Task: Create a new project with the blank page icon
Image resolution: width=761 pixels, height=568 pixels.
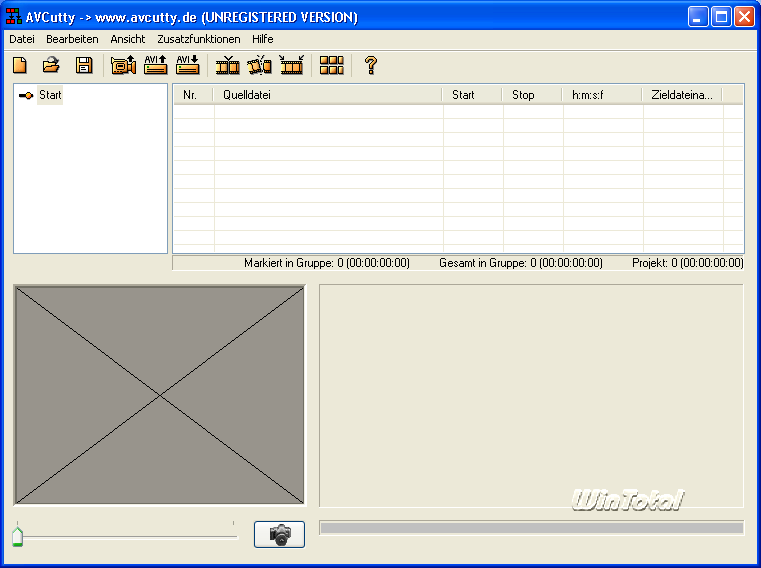Action: point(20,65)
